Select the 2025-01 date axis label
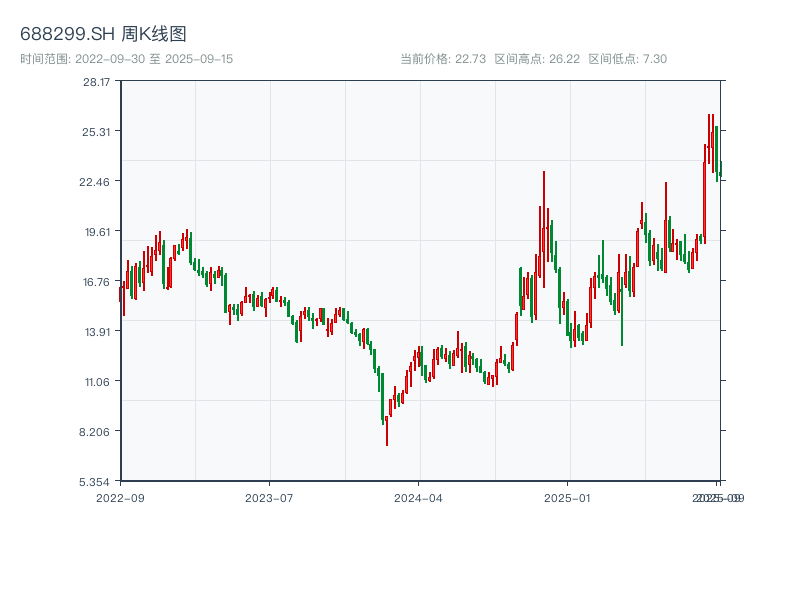Screen dimensions: 800x600 point(569,497)
